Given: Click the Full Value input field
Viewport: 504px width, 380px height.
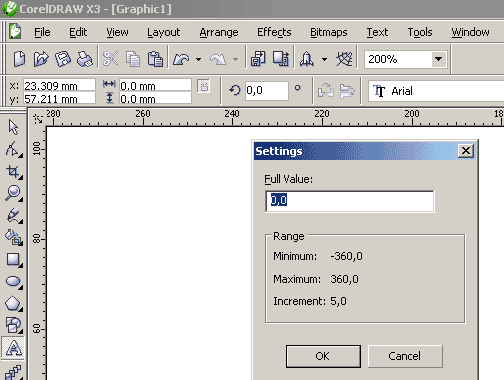Looking at the screenshot, I should coord(350,201).
